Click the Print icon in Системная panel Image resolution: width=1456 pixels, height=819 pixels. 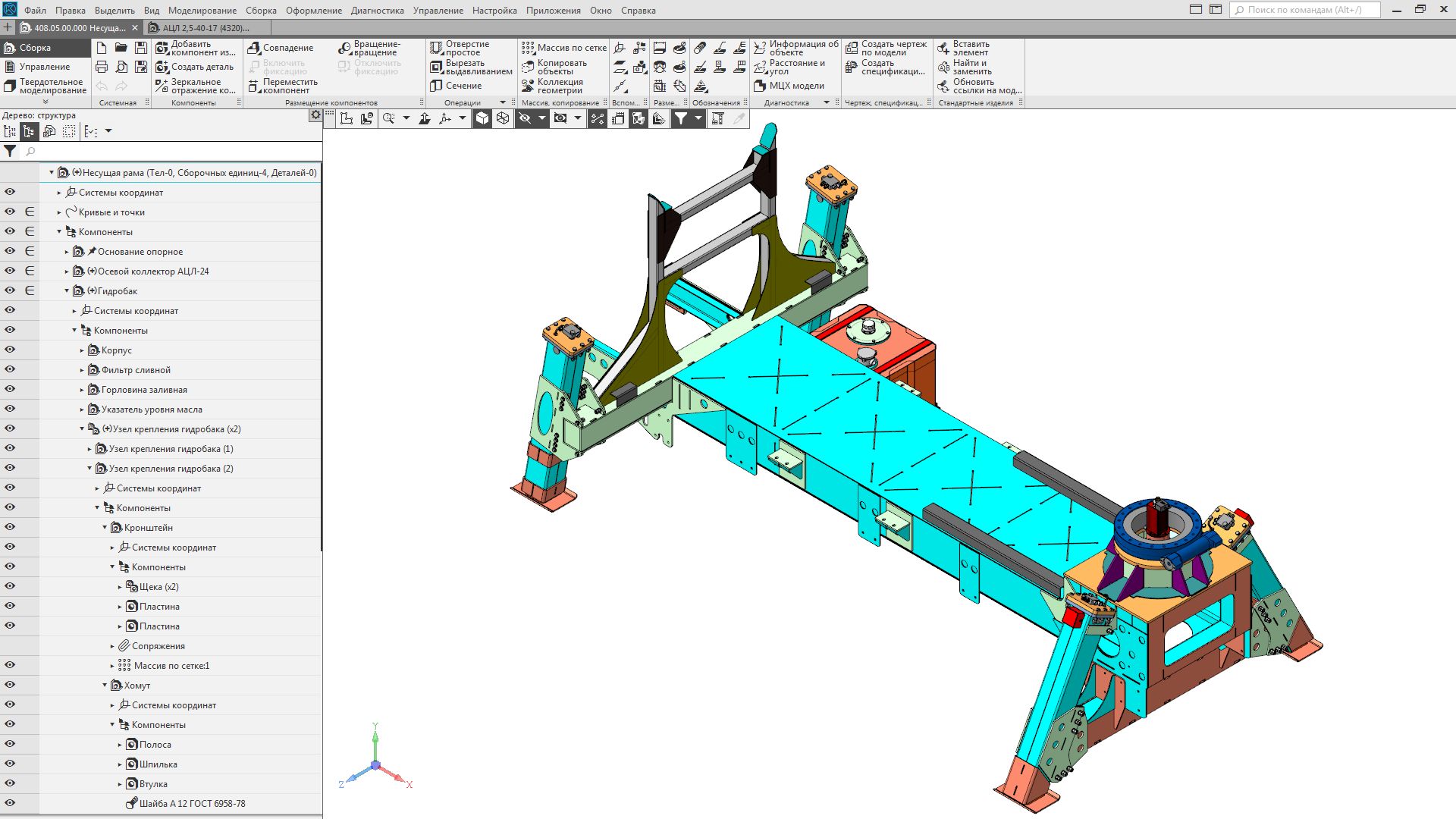[102, 67]
